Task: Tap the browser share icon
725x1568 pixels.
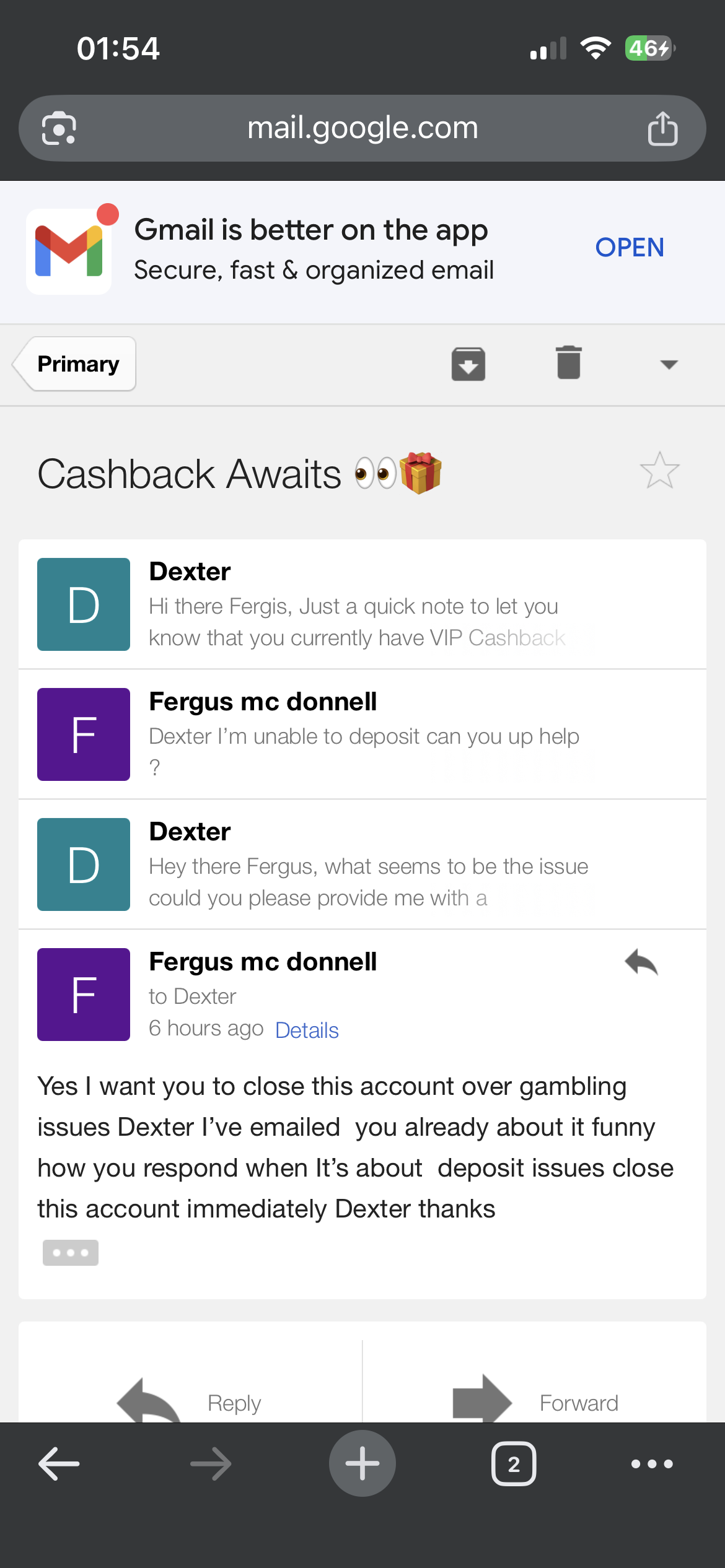Action: click(662, 129)
